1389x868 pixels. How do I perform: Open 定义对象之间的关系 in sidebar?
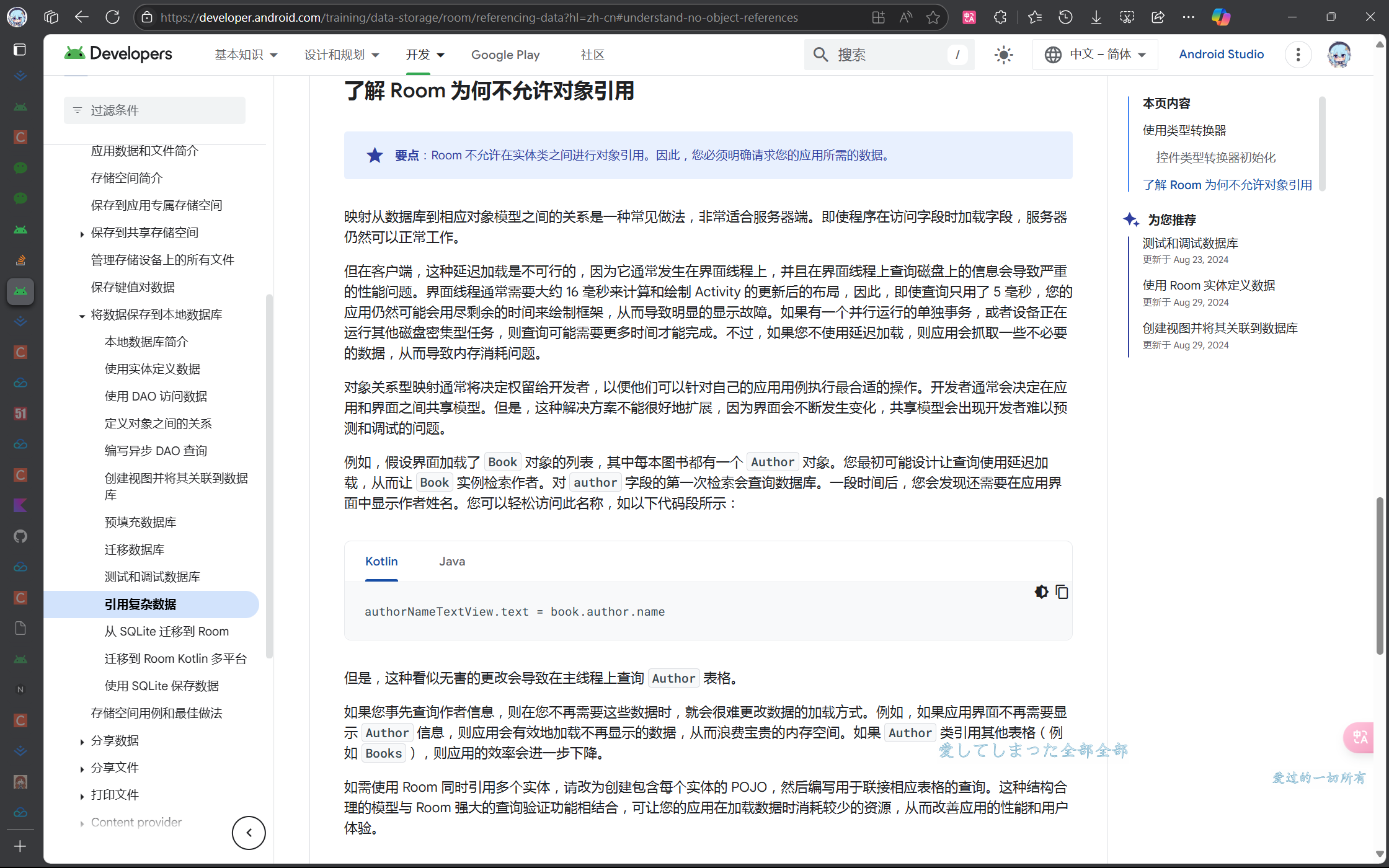[158, 423]
